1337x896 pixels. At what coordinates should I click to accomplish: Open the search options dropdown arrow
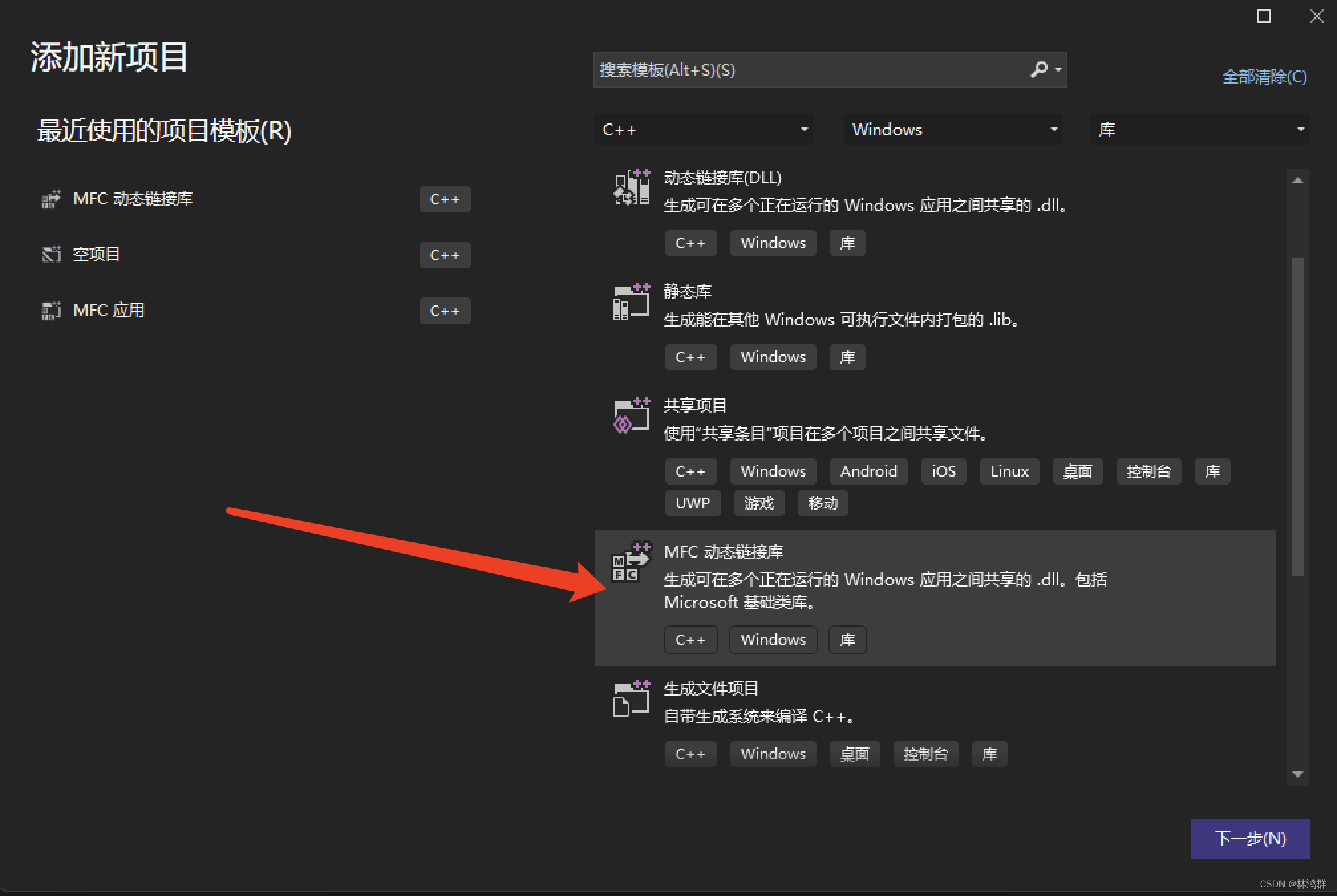click(x=1058, y=70)
